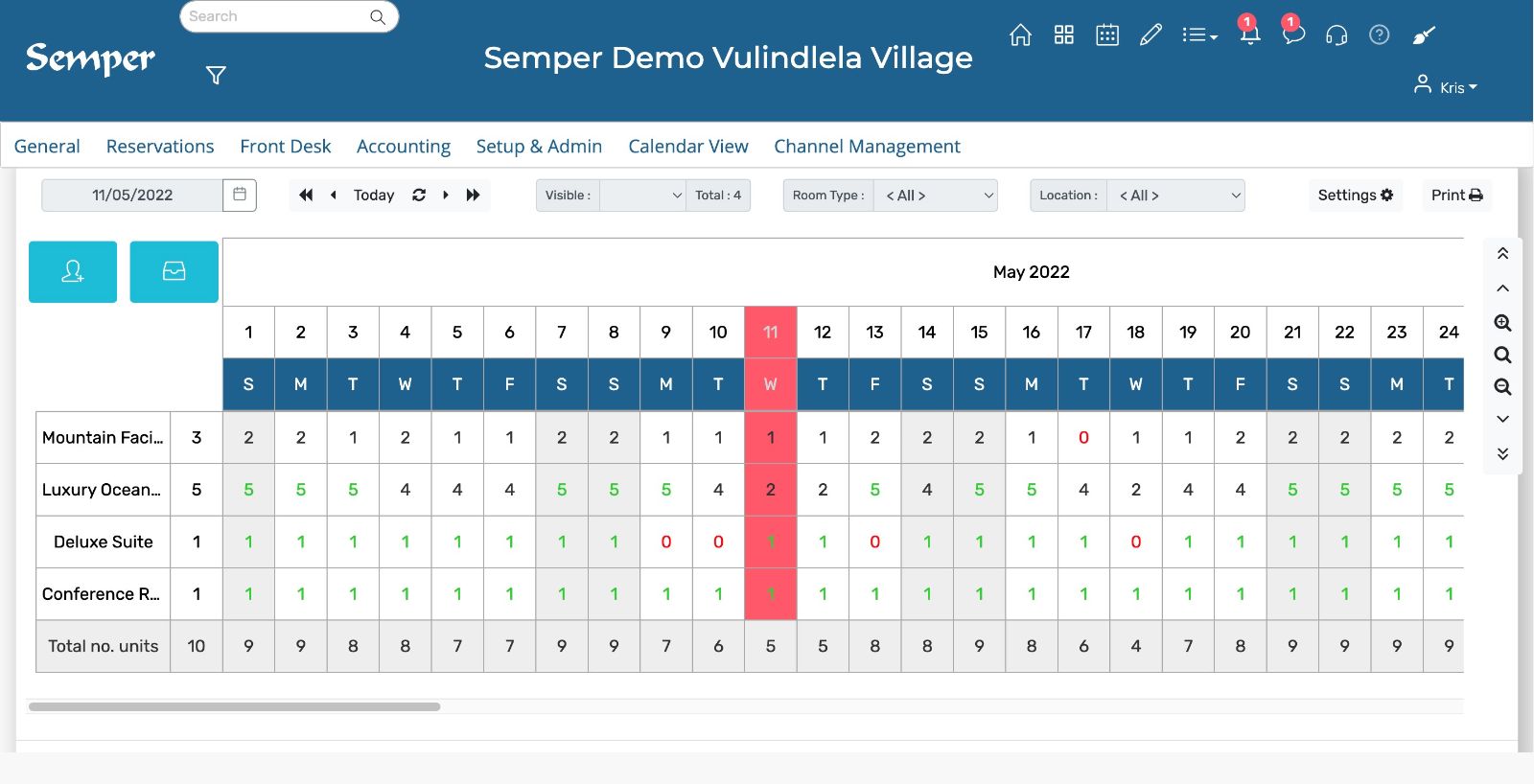1534x784 pixels.
Task: Click the double chevron up icon
Action: [x=1502, y=254]
